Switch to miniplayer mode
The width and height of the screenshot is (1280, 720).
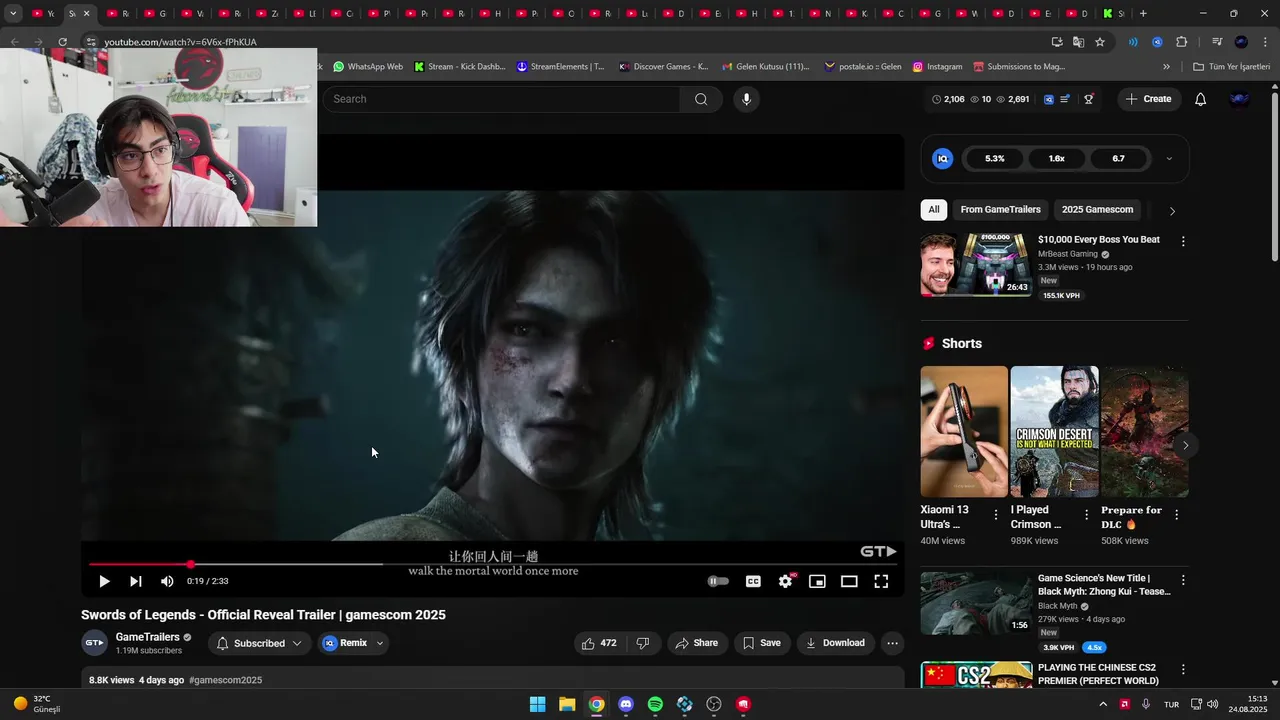click(817, 581)
